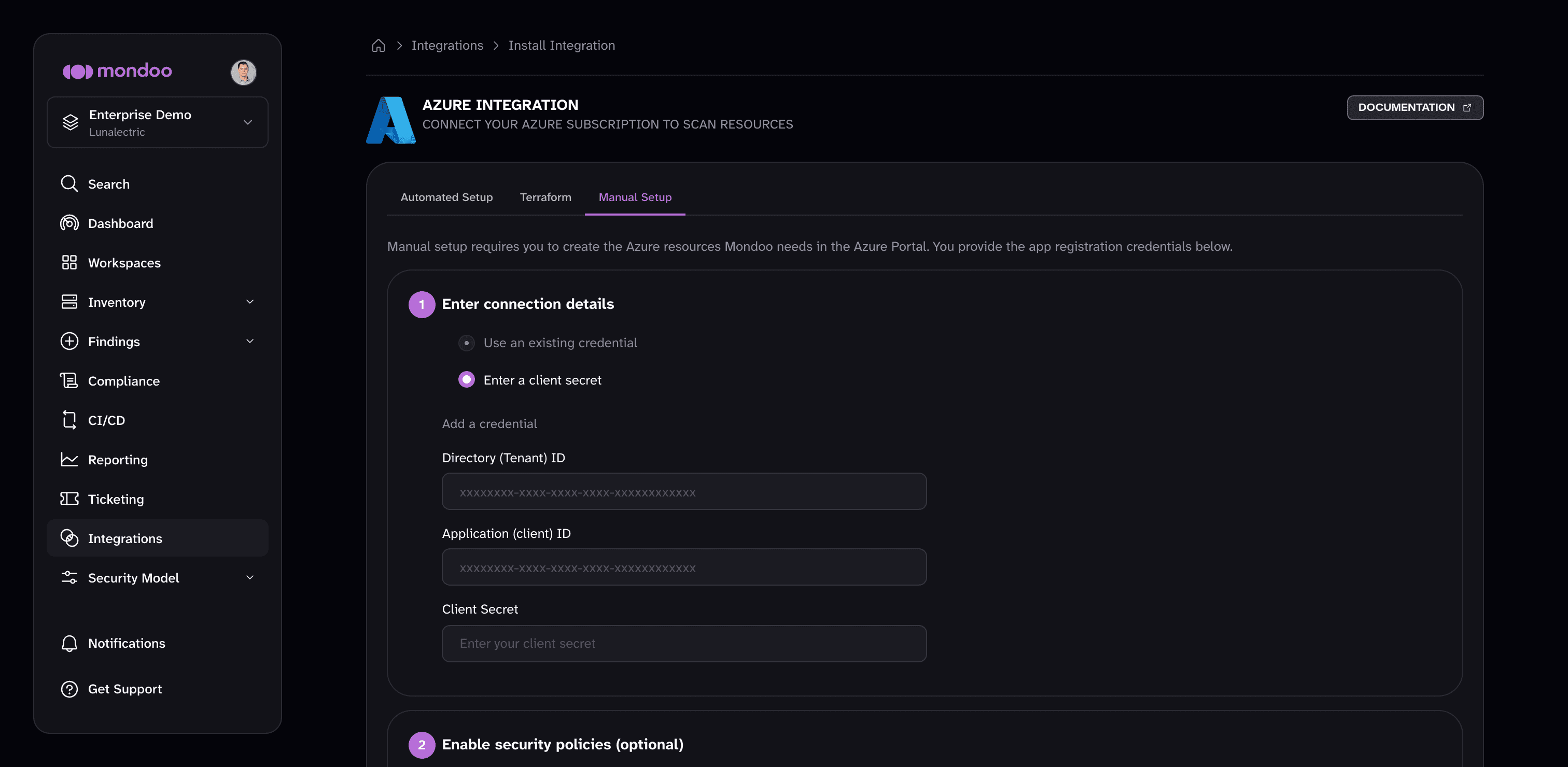Screen dimensions: 1568x767
Task: Focus the Directory (Tenant) ID field
Action: pos(684,491)
